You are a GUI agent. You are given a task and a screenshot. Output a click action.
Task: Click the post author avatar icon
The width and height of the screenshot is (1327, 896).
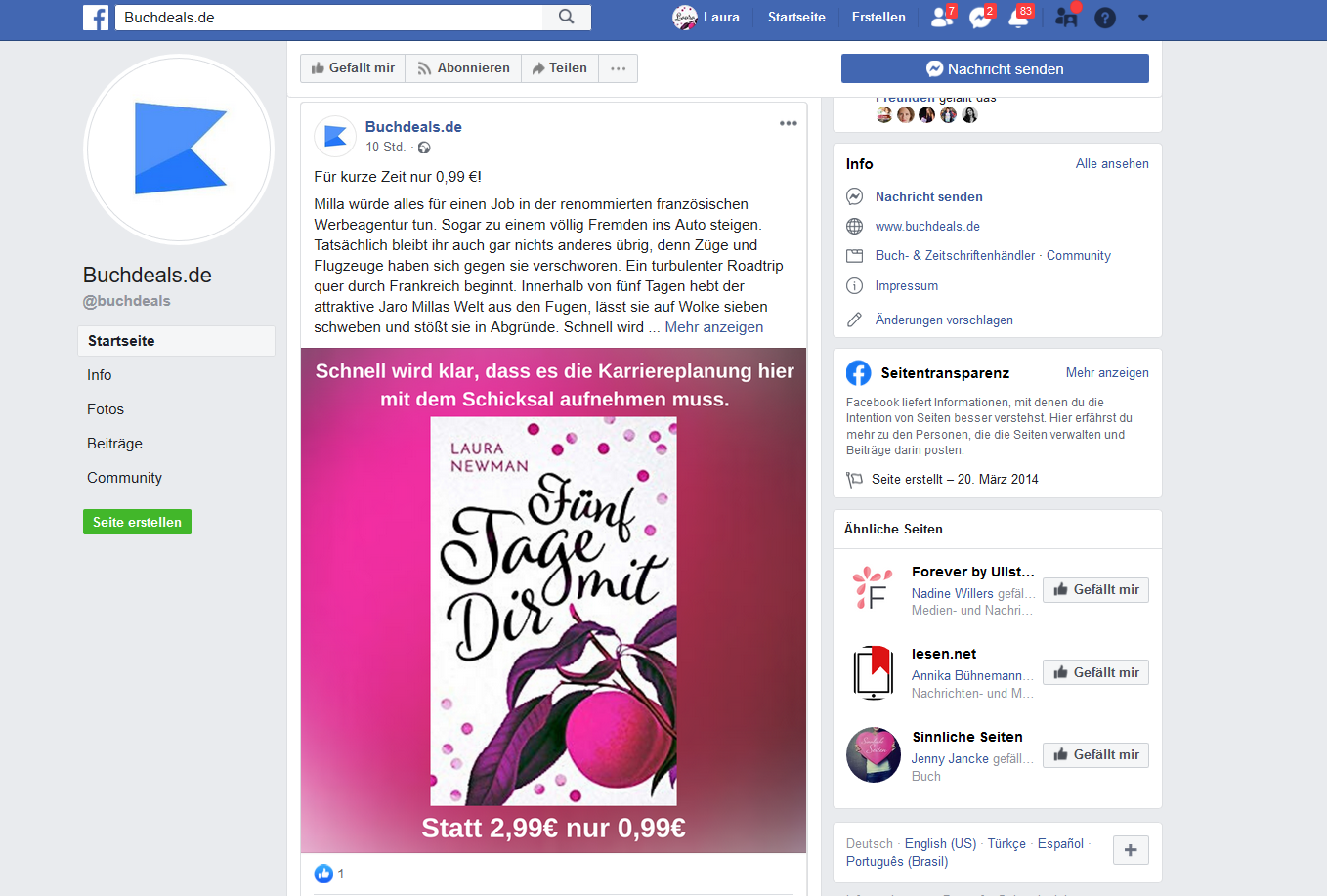pos(335,136)
